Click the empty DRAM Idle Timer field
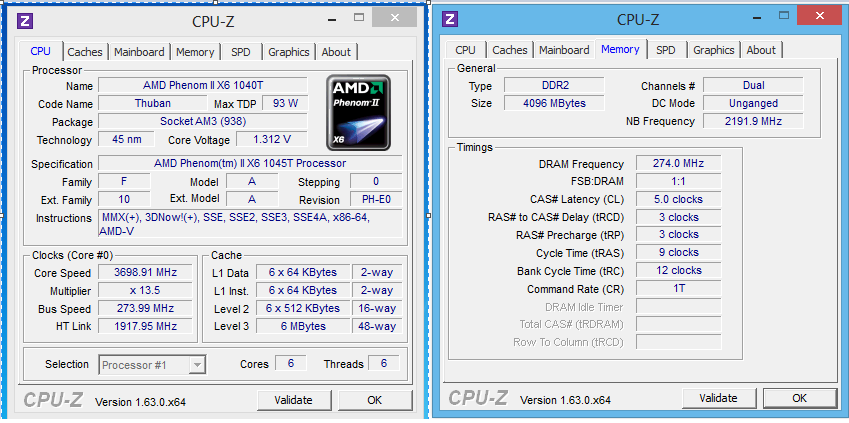The image size is (849, 423). (679, 307)
